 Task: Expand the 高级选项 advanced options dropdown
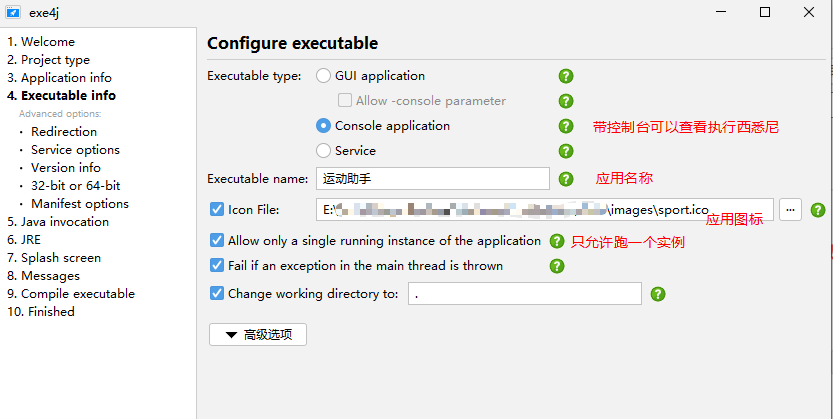pyautogui.click(x=258, y=335)
